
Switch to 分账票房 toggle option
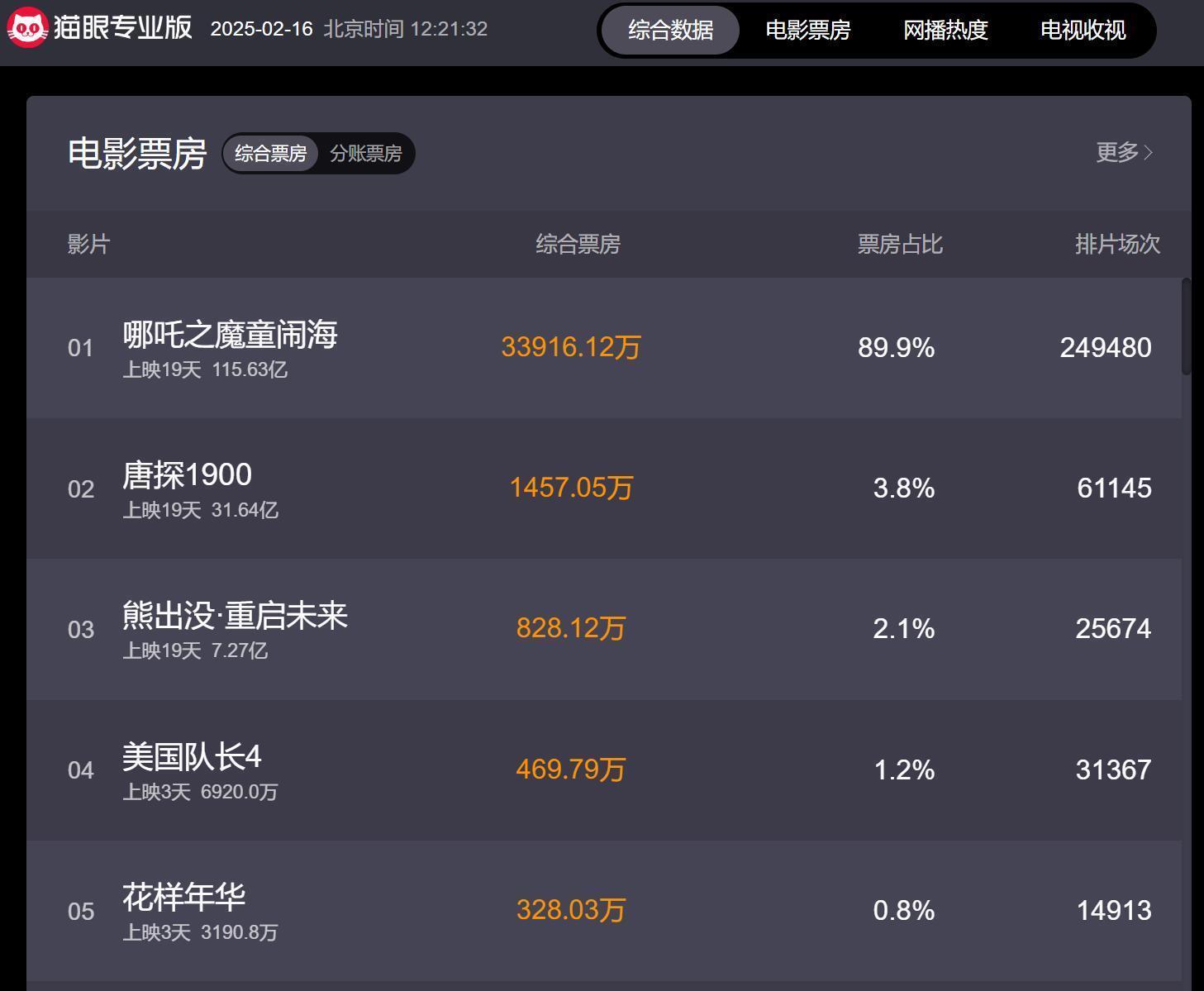pyautogui.click(x=365, y=154)
